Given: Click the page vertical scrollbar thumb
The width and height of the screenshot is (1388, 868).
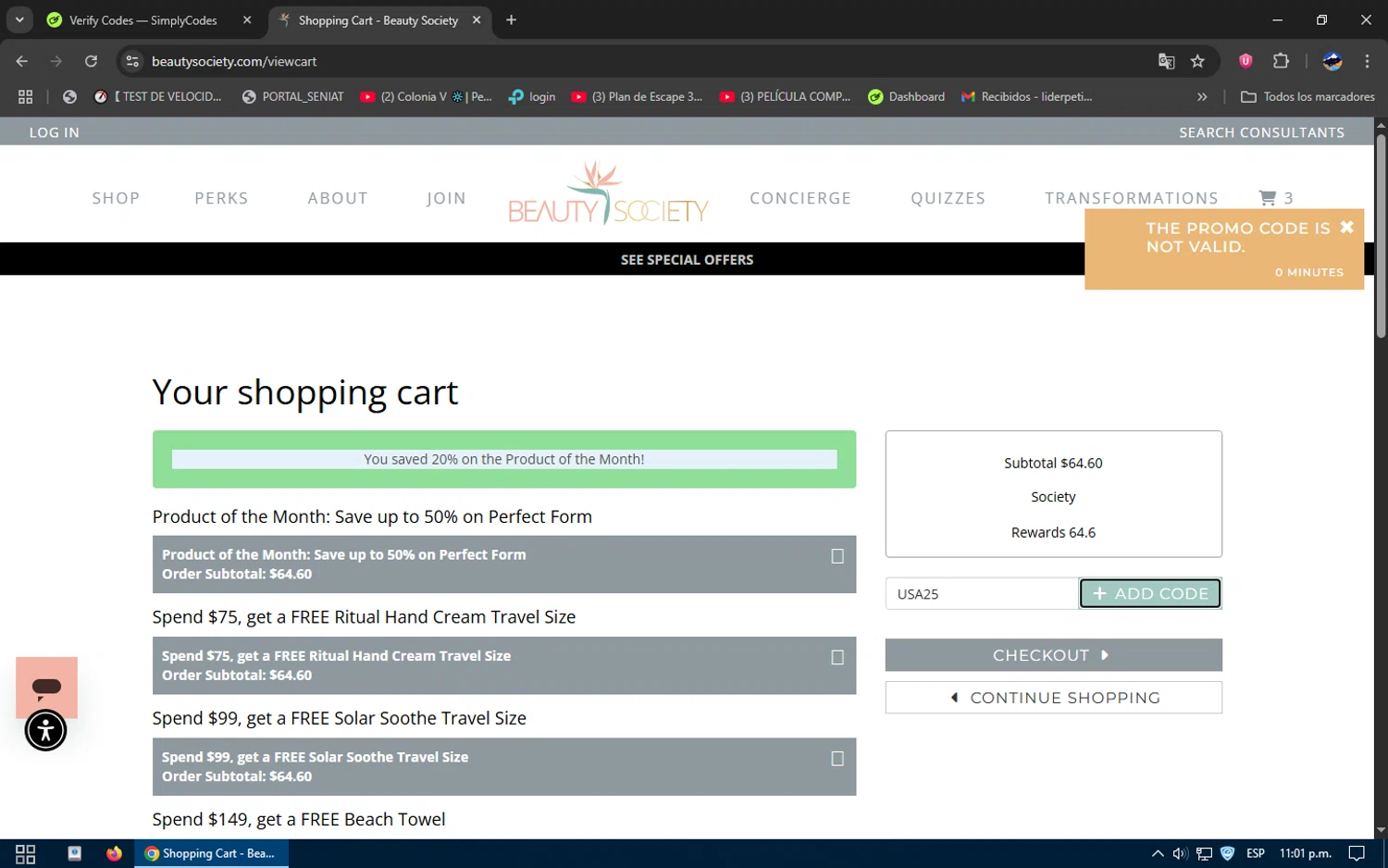Looking at the screenshot, I should pos(1381,235).
